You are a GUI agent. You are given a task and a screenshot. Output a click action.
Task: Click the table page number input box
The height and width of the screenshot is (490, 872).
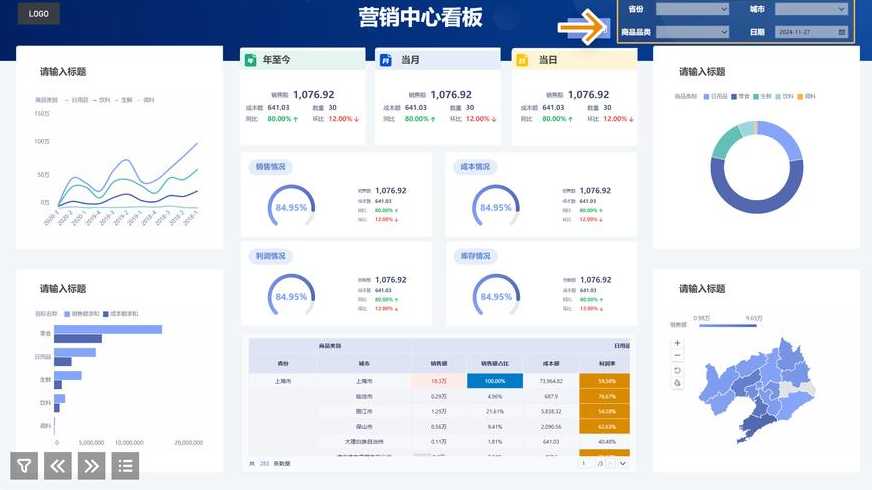583,463
